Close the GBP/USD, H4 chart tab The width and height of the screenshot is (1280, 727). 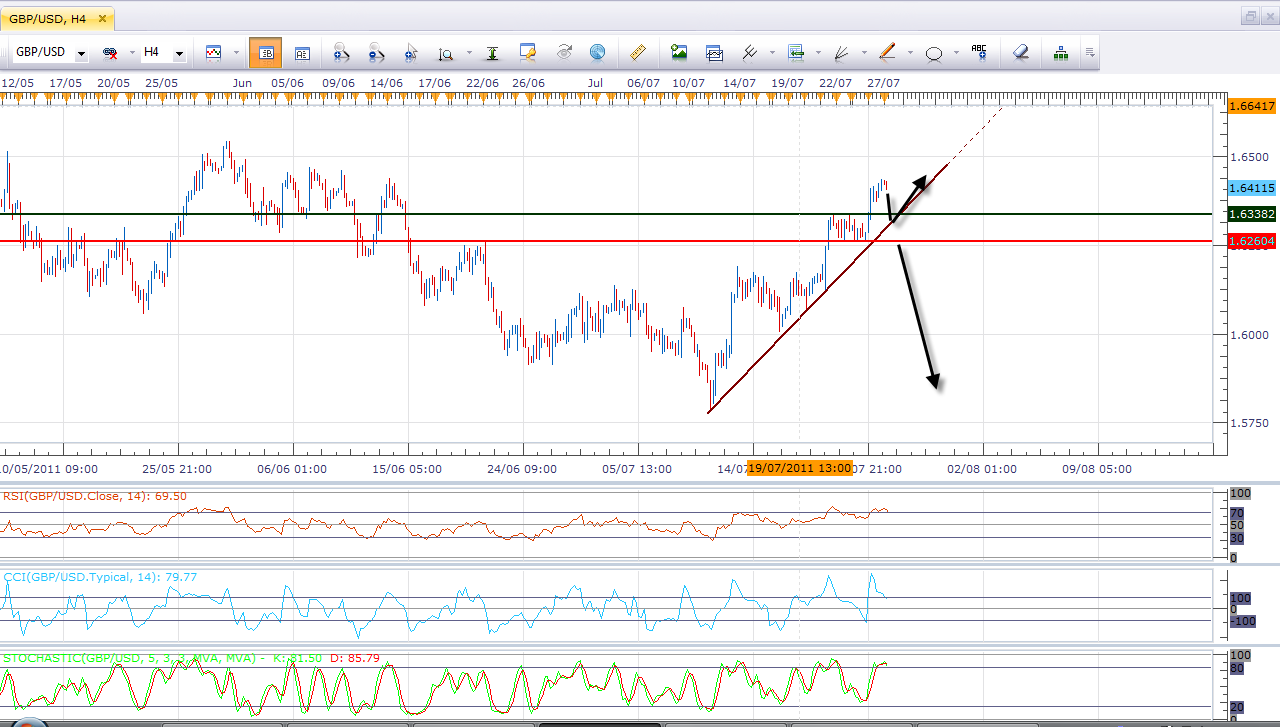pos(102,19)
